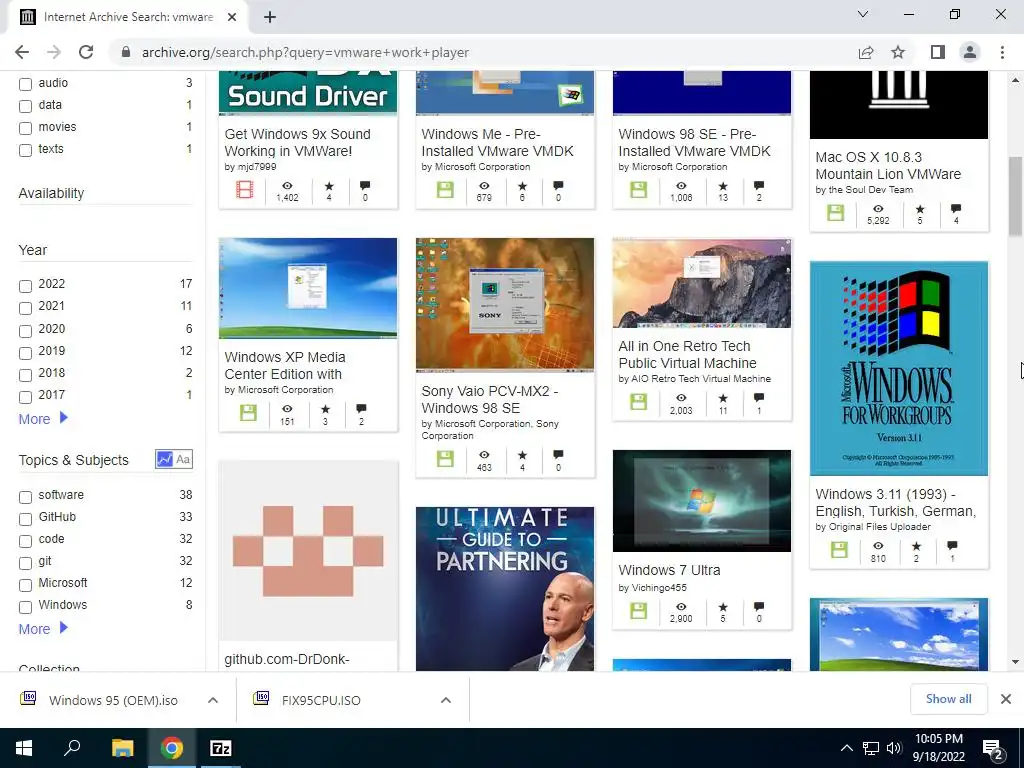Click the page vertical scrollbar thumb
This screenshot has width=1024, height=768.
pos(1015,196)
